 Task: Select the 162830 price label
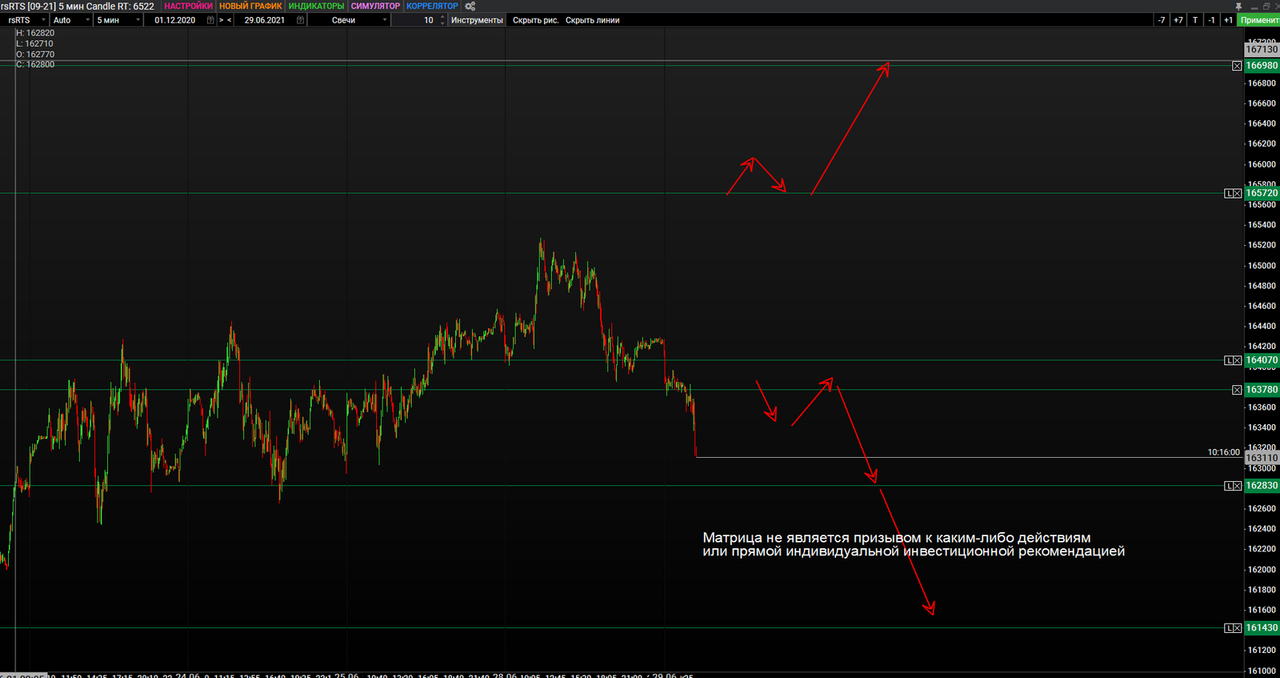click(1262, 486)
